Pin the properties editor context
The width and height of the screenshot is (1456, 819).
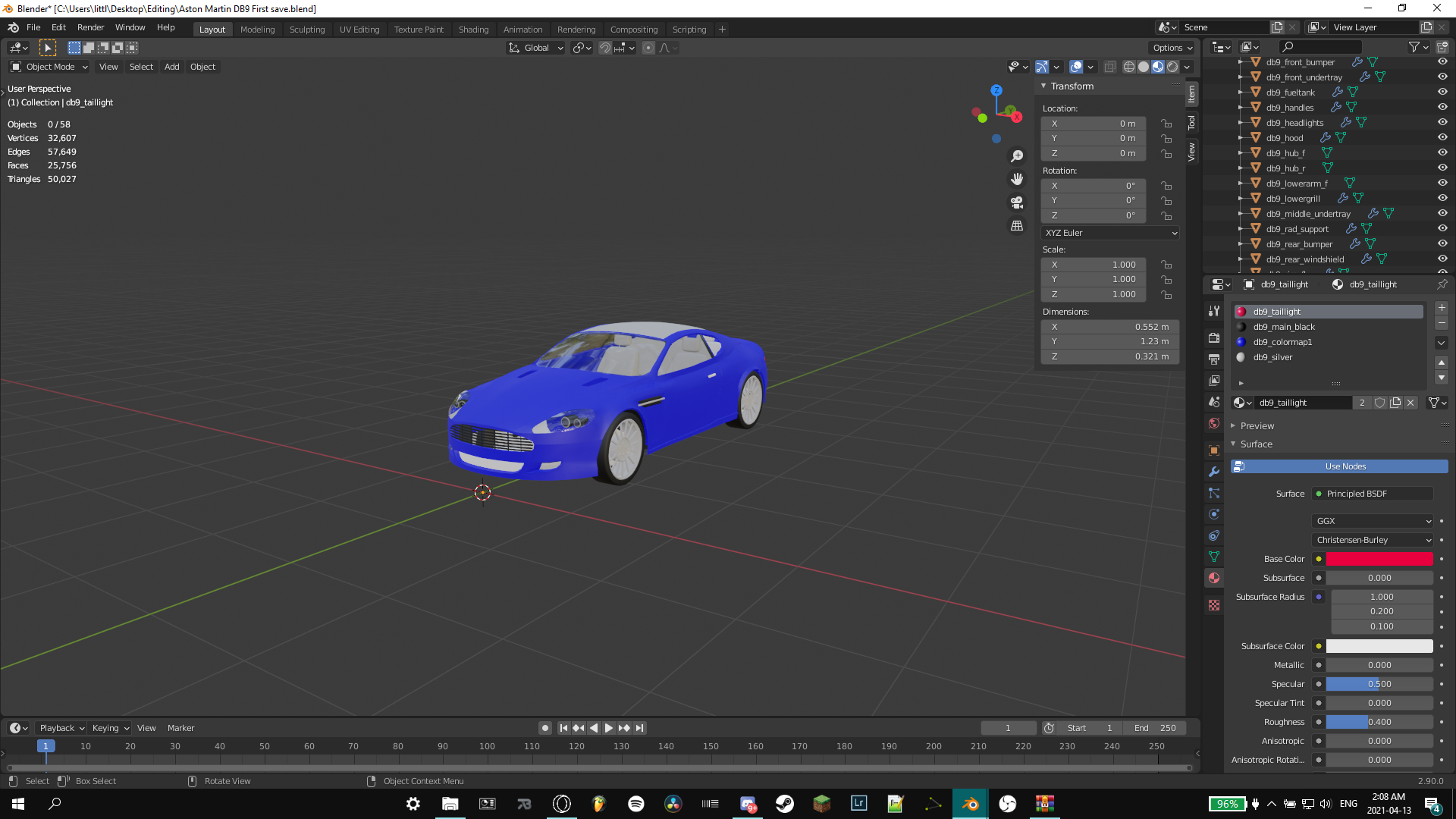[1442, 284]
